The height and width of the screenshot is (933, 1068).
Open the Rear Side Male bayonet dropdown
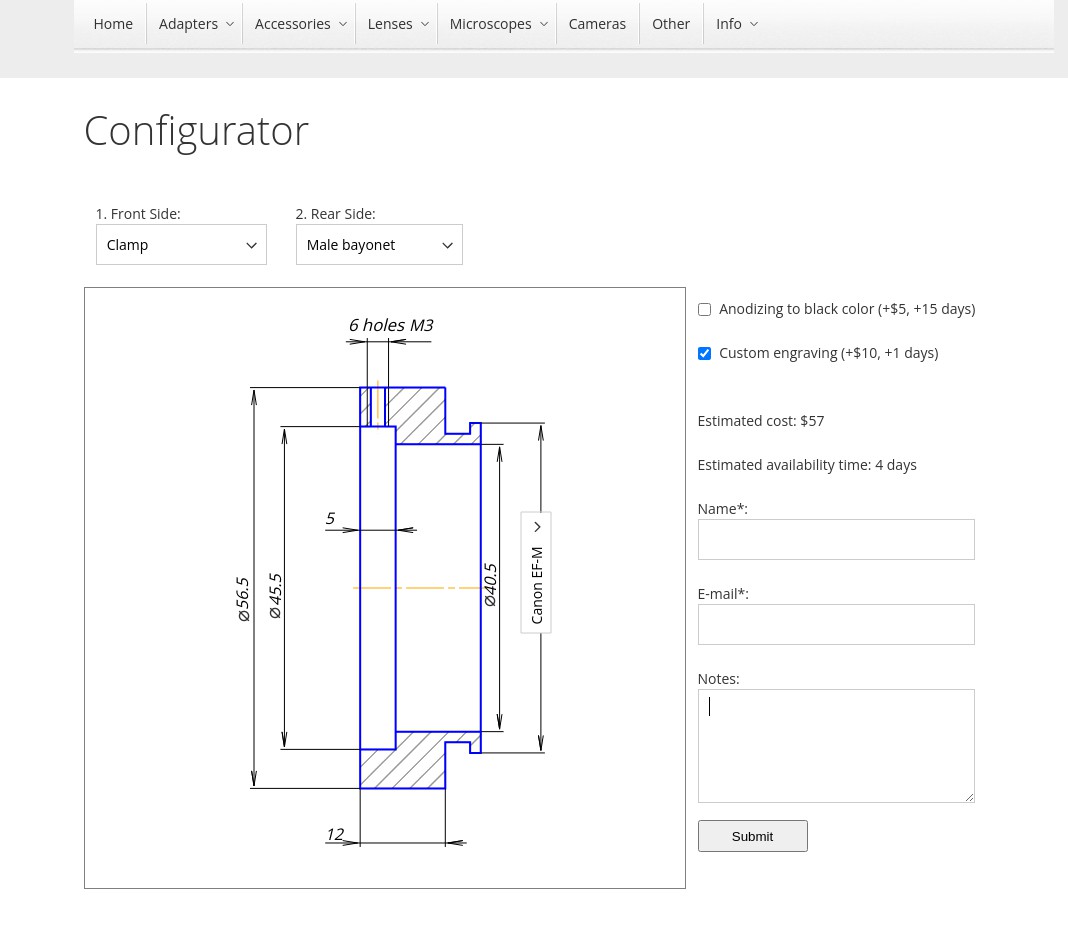point(379,244)
